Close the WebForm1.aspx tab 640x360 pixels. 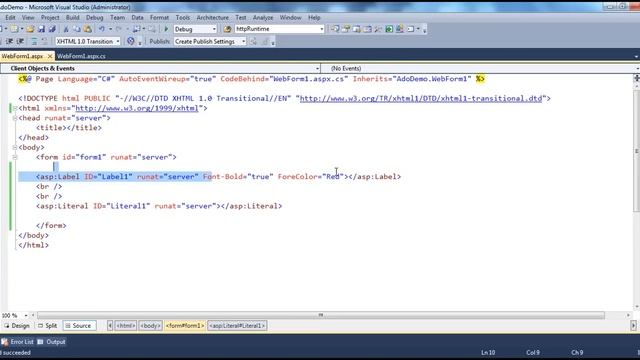(50, 56)
